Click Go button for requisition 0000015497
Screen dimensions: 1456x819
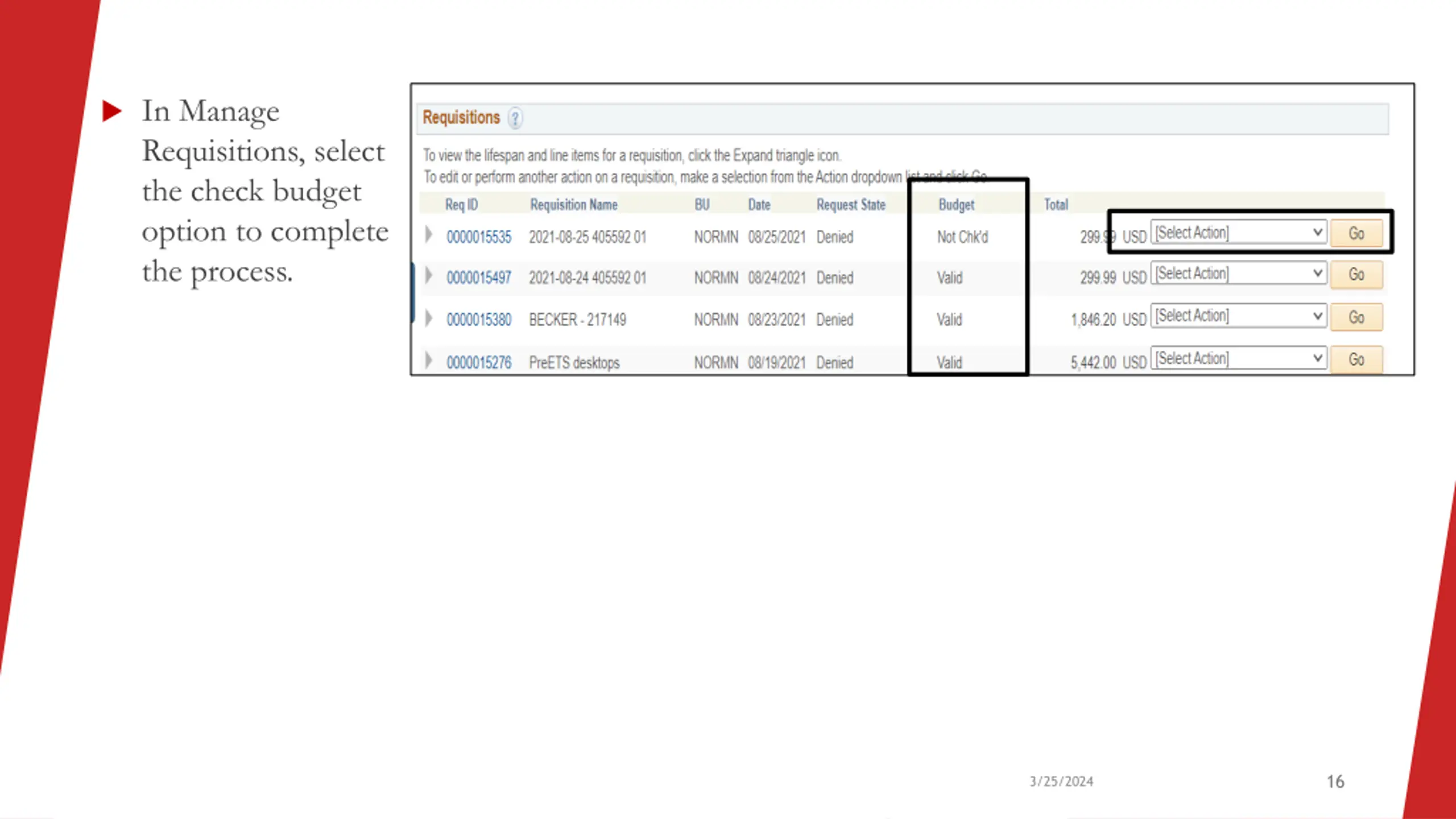coord(1356,275)
